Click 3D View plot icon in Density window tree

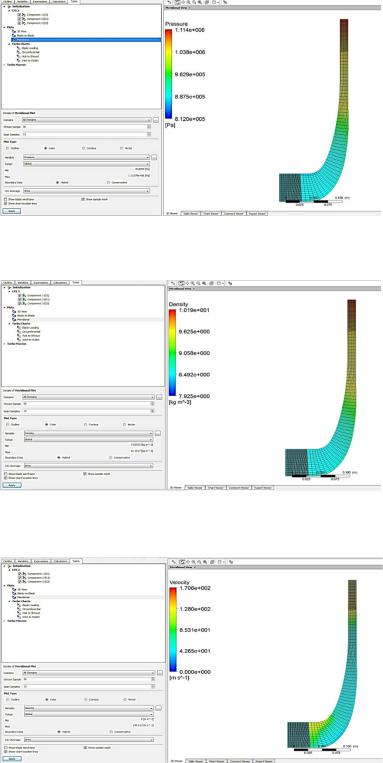(15, 311)
